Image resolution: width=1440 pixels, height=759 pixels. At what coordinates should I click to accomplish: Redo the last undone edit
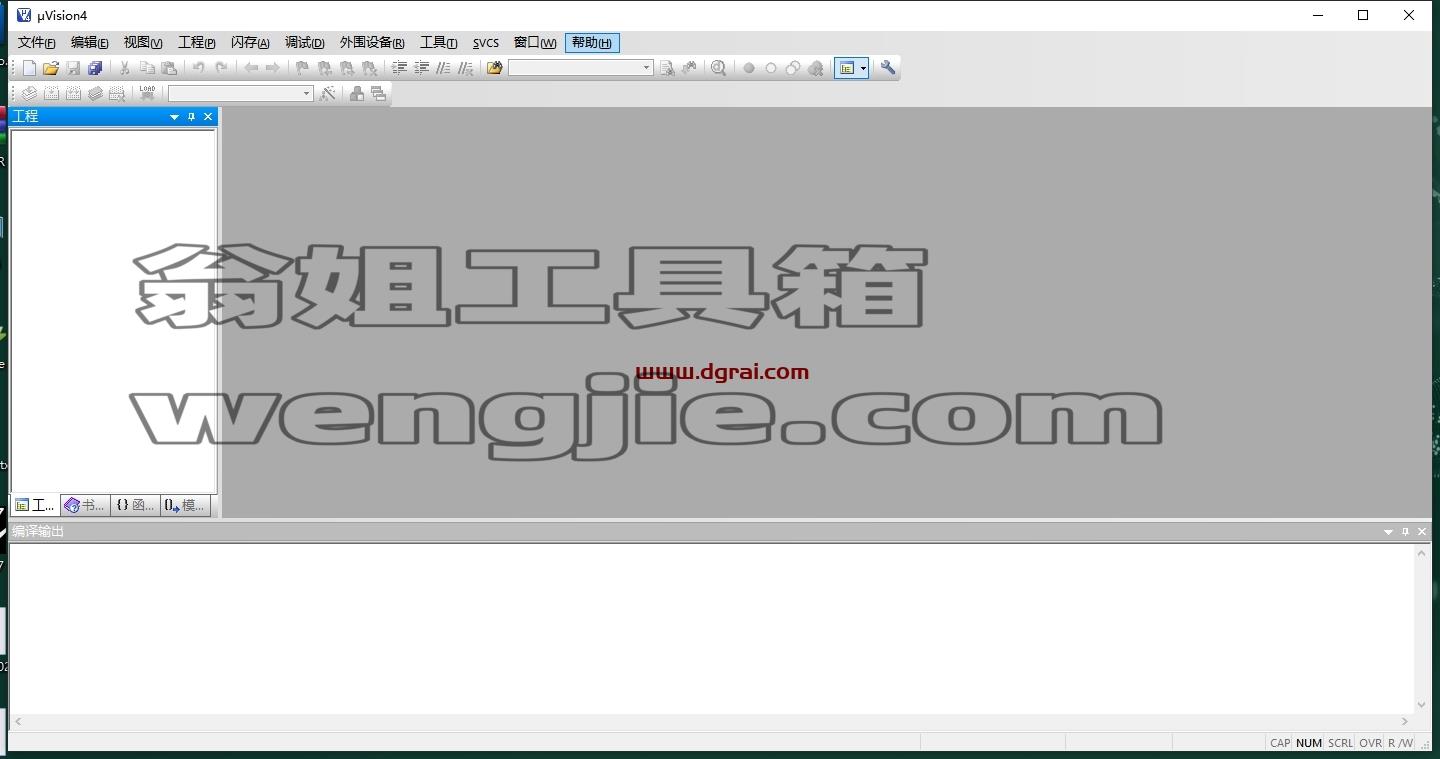(x=221, y=68)
